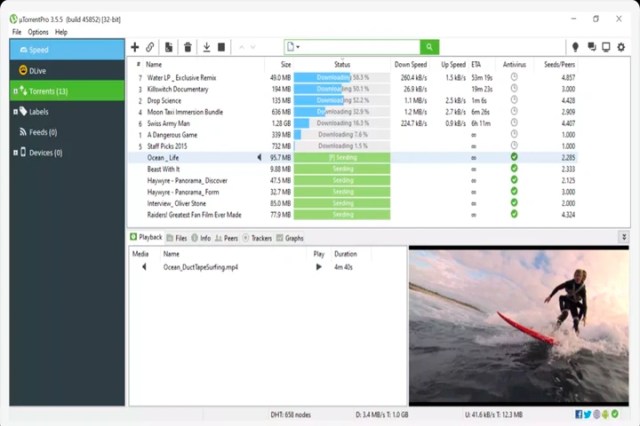Click antivirus clock icon for Water LP row
This screenshot has height=426, width=640.
pos(514,77)
